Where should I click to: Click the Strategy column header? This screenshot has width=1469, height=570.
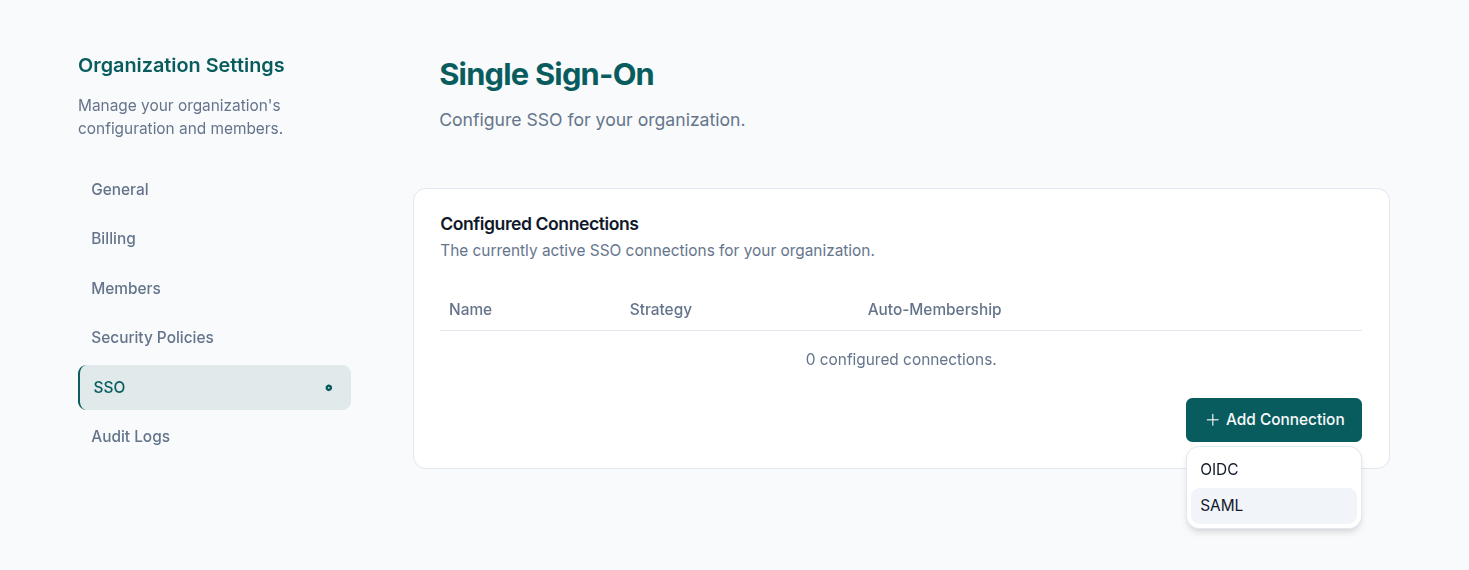click(x=660, y=310)
